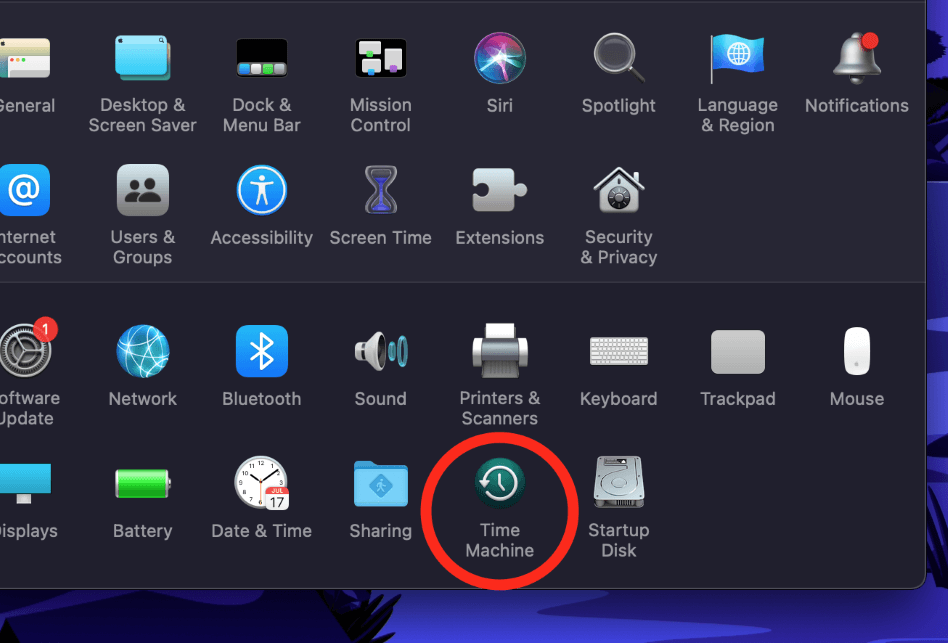This screenshot has width=948, height=643.
Task: Open Internet Accounts preferences
Action: coord(24,190)
